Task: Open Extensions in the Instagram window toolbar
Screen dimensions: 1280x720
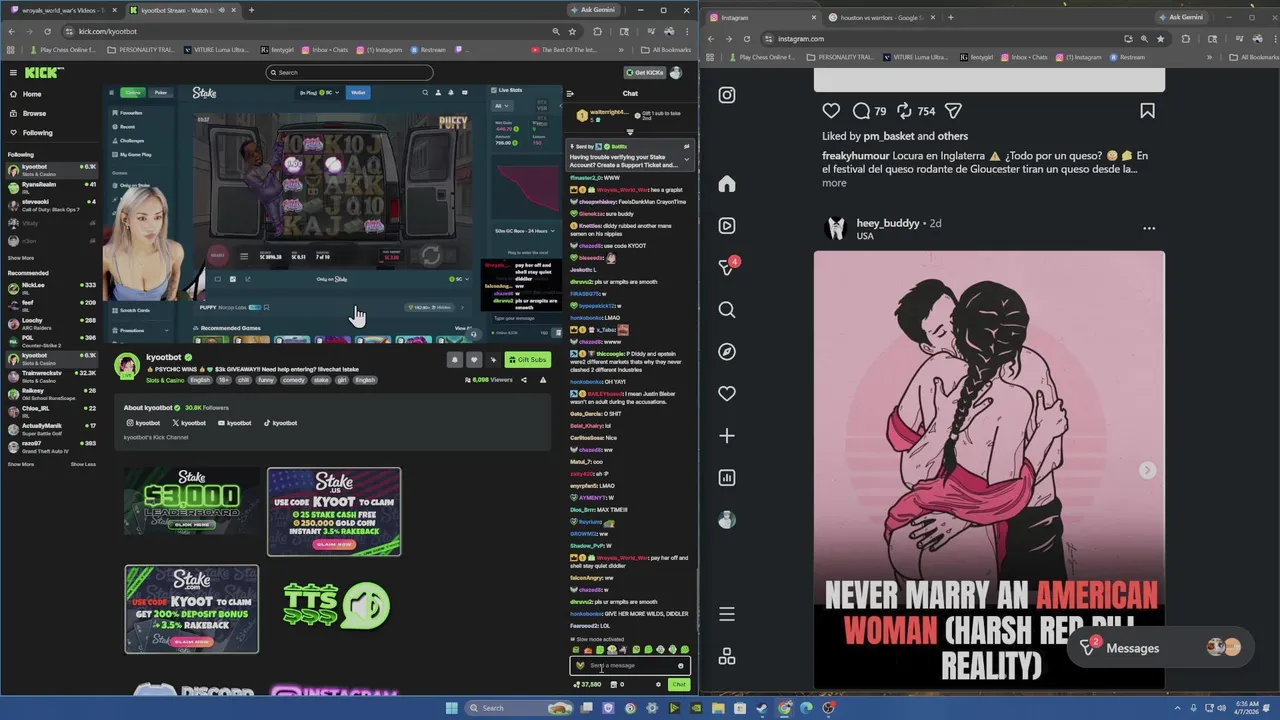Action: [x=1186, y=39]
